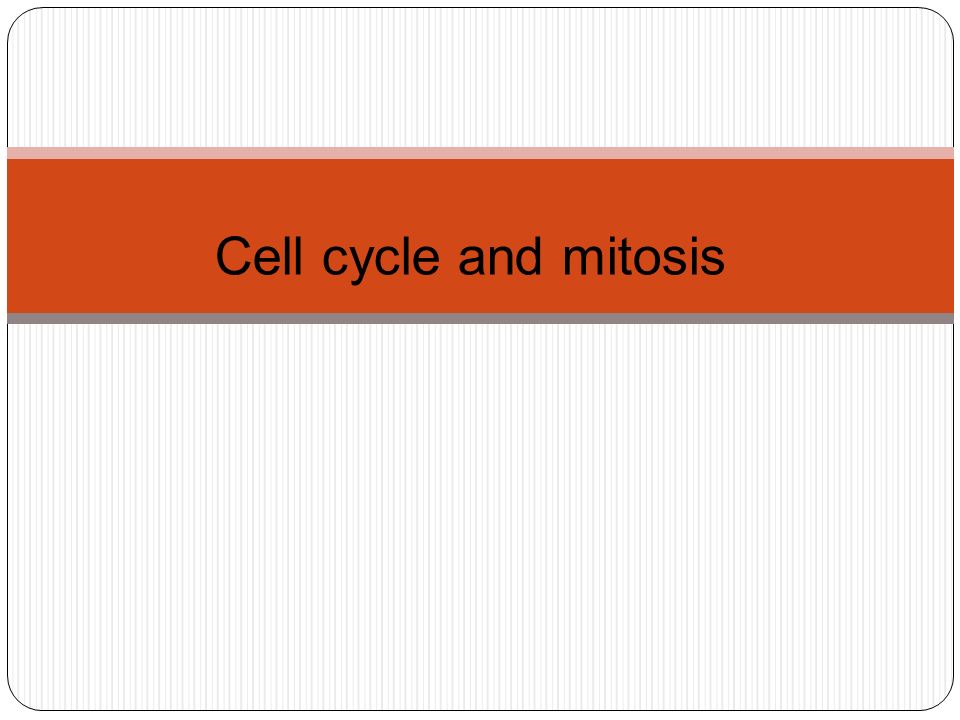The width and height of the screenshot is (960, 720).
Task: Click the orange banner beneath the title text
Action: coord(470,299)
